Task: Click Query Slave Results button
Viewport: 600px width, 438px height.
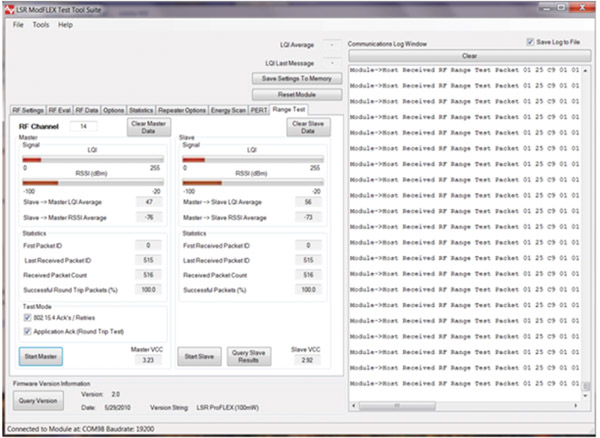Action: (x=249, y=357)
